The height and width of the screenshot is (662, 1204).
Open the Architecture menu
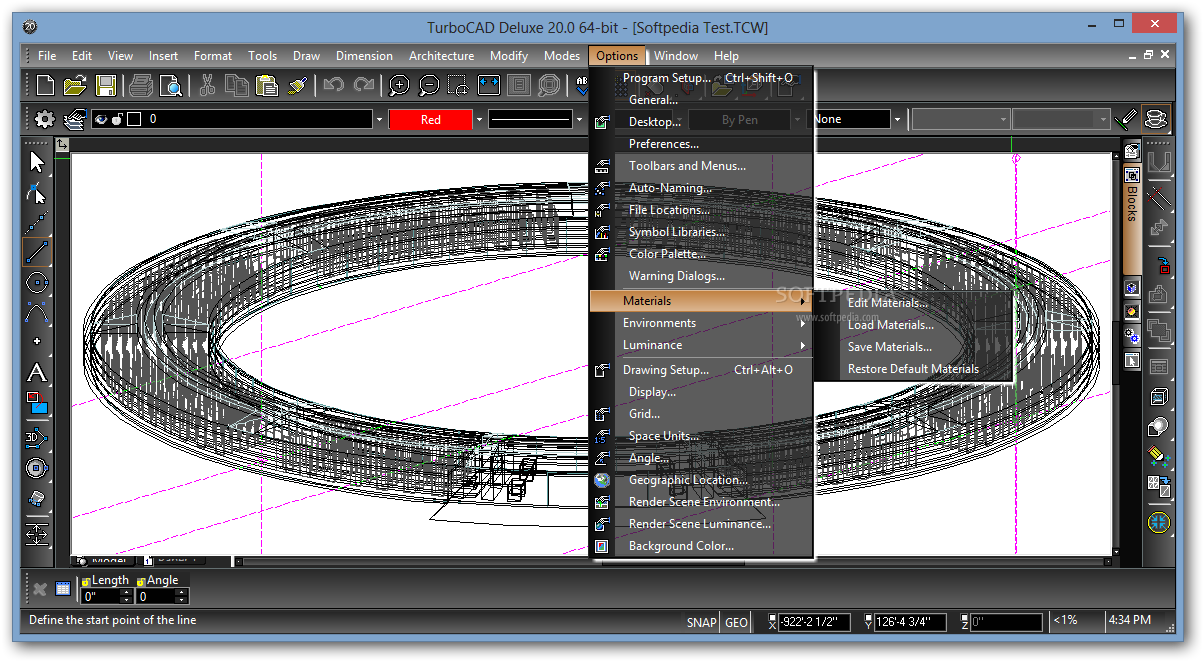[x=441, y=56]
